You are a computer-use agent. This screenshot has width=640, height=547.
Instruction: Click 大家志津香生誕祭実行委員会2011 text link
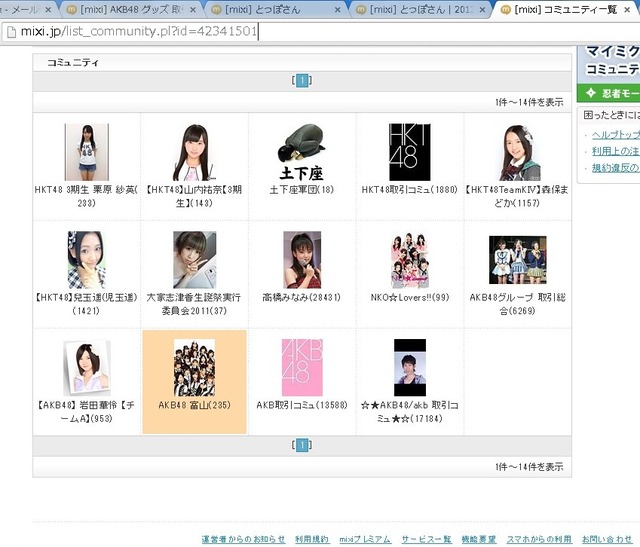tap(194, 304)
